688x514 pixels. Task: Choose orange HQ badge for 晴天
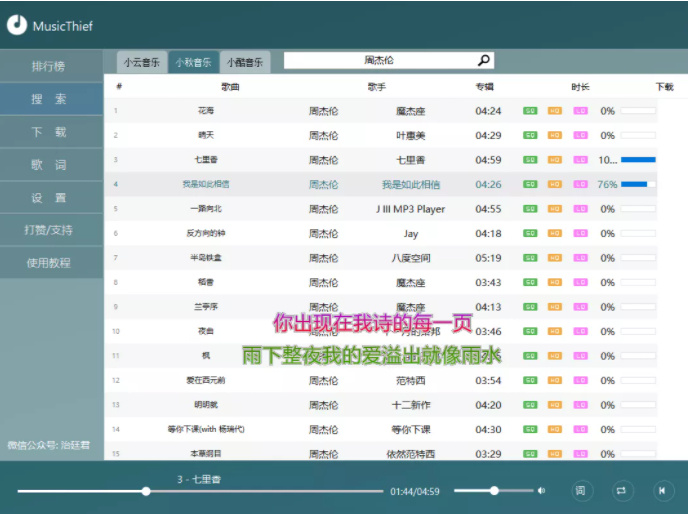pos(555,135)
